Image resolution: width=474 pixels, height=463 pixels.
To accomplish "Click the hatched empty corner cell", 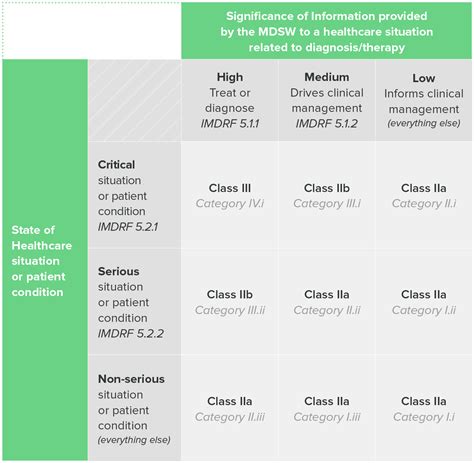I will coord(135,100).
